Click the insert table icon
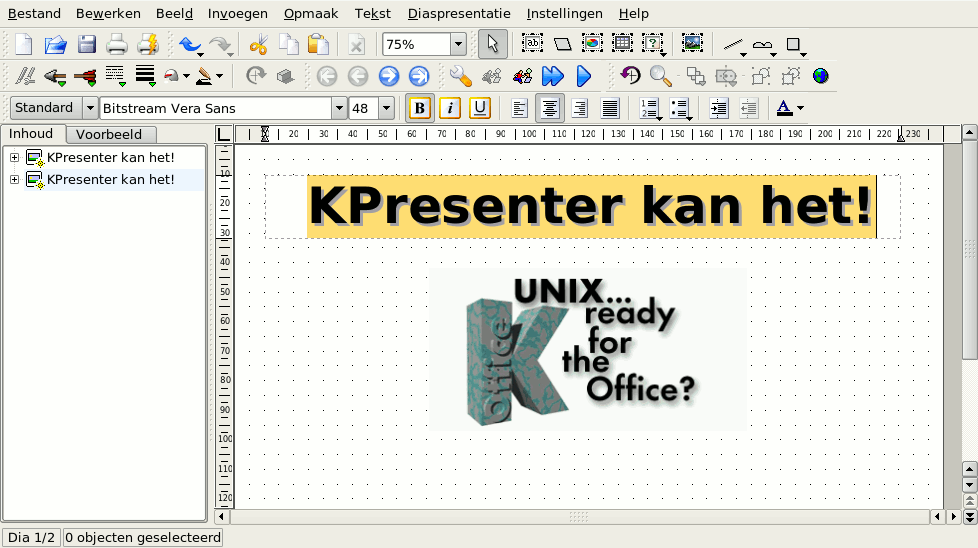 click(x=622, y=44)
